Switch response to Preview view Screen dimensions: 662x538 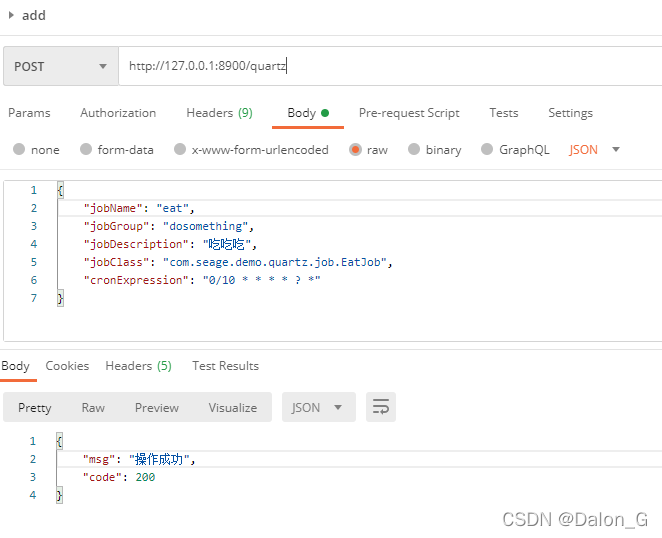157,408
